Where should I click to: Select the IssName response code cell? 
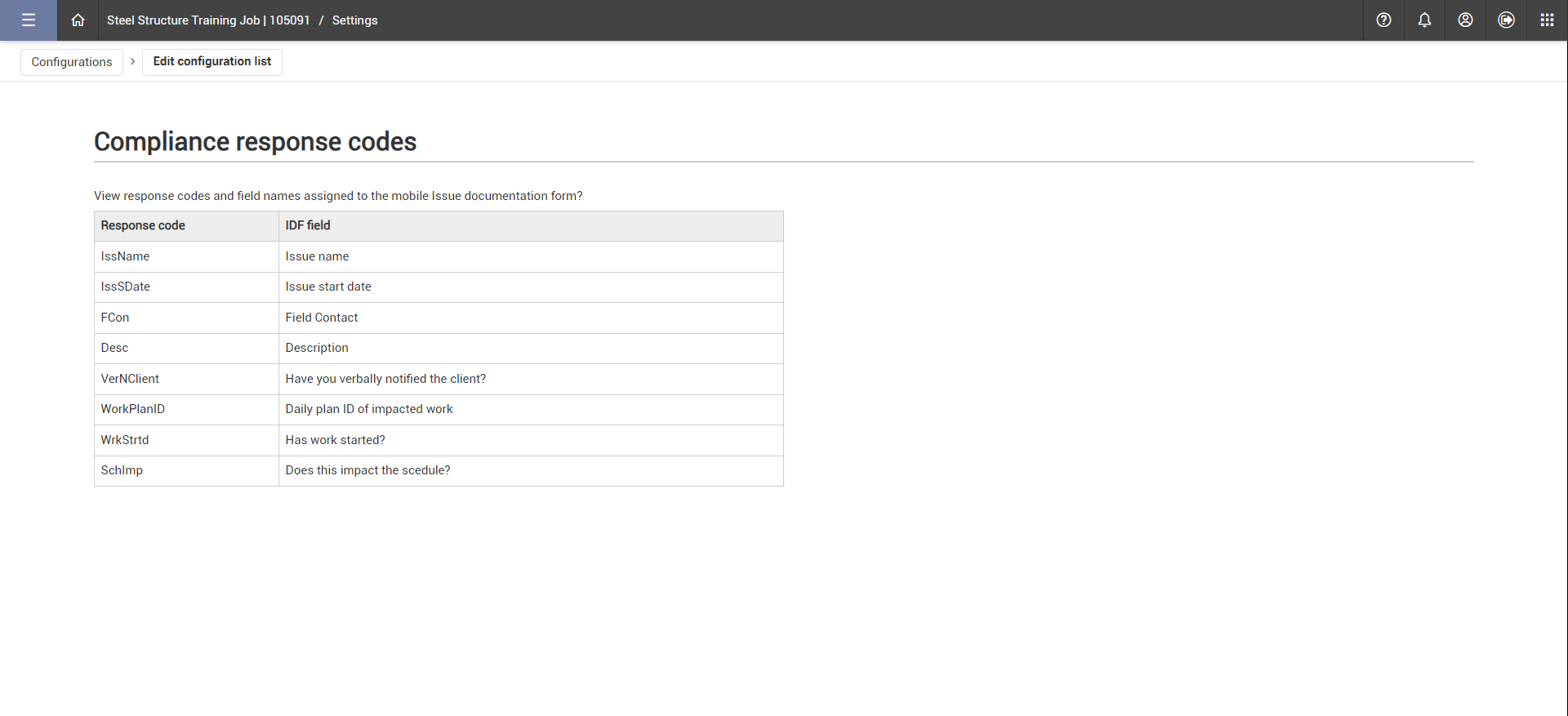pos(125,256)
